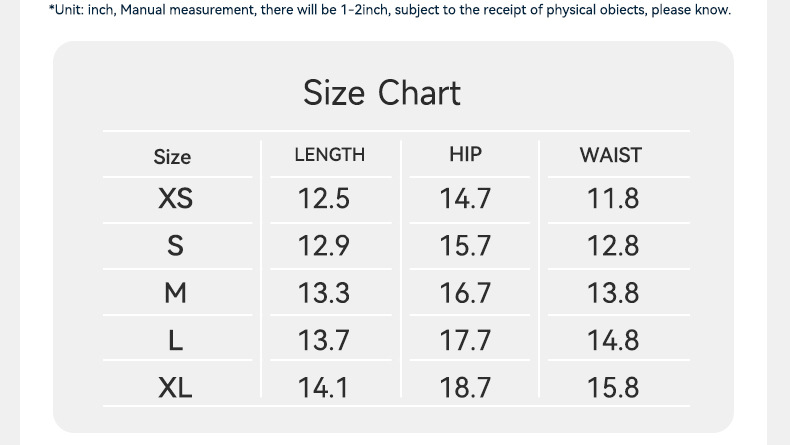Click the WAIST column header
Viewport: 790px width, 445px height.
[610, 155]
